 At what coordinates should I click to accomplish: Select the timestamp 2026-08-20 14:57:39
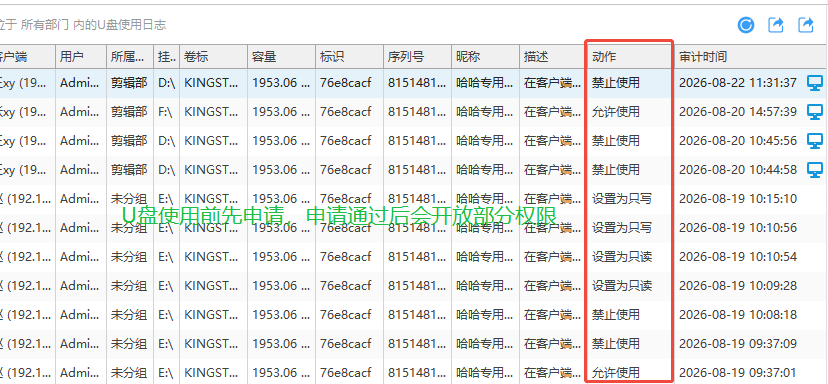click(738, 112)
